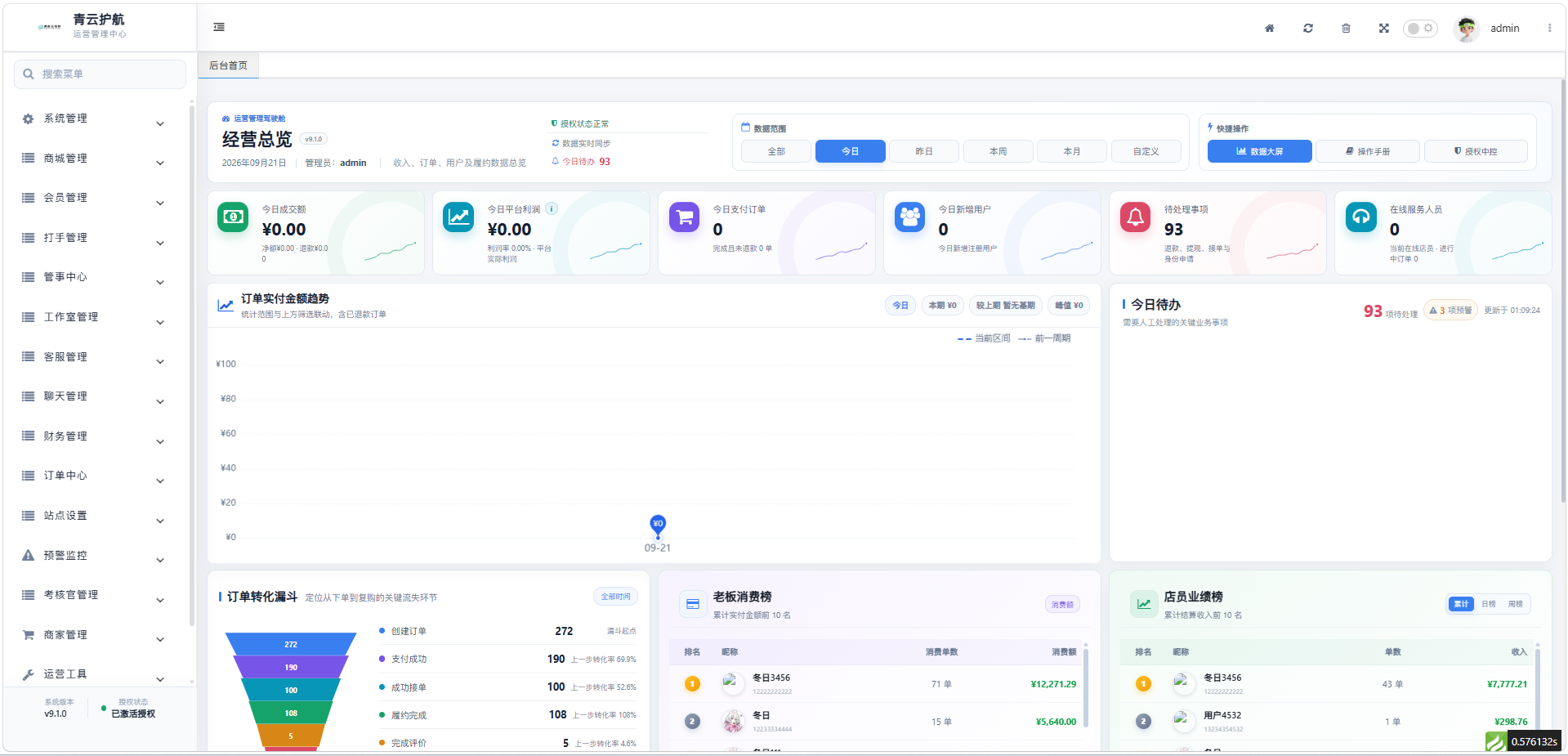1568x756 pixels.
Task: Click the blue 今日新增用户 people icon
Action: [x=909, y=217]
